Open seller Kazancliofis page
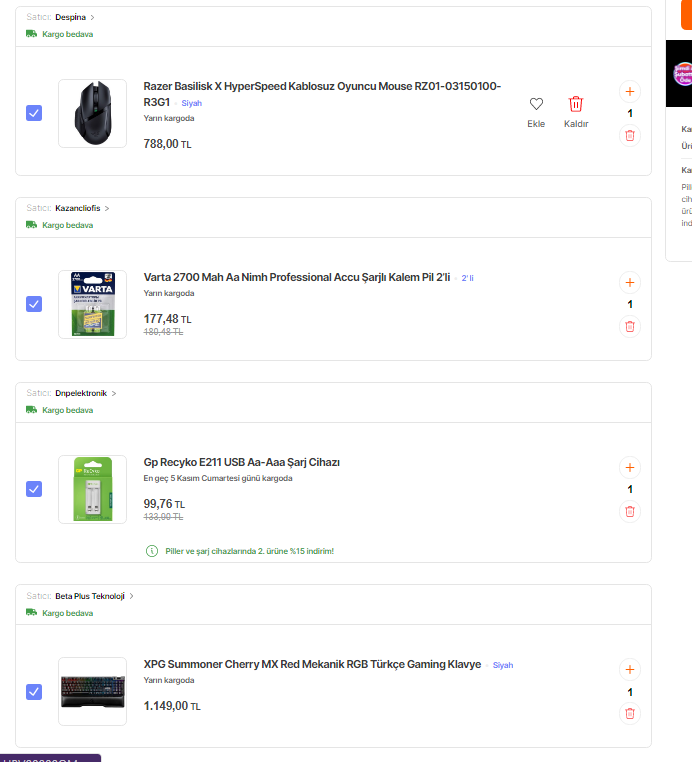Image resolution: width=692 pixels, height=762 pixels. click(78, 208)
